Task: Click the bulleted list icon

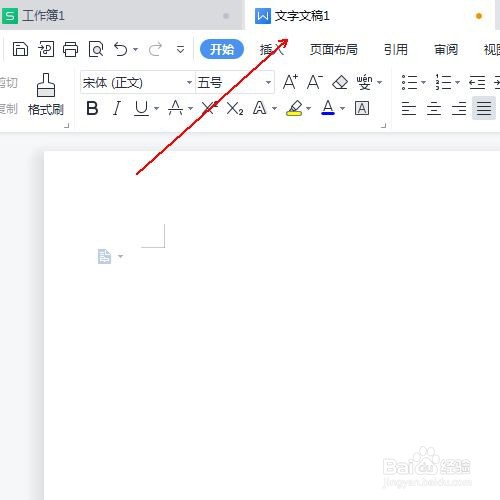Action: coord(409,82)
